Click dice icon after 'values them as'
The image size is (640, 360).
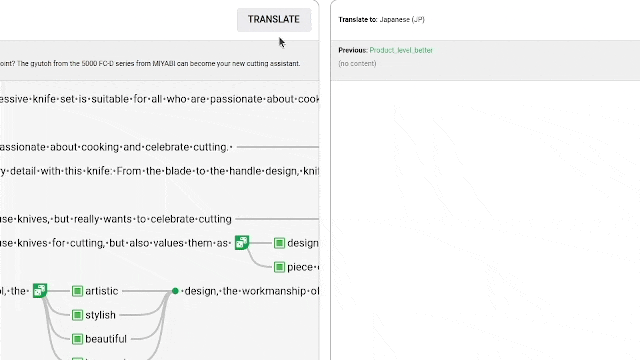click(x=242, y=242)
